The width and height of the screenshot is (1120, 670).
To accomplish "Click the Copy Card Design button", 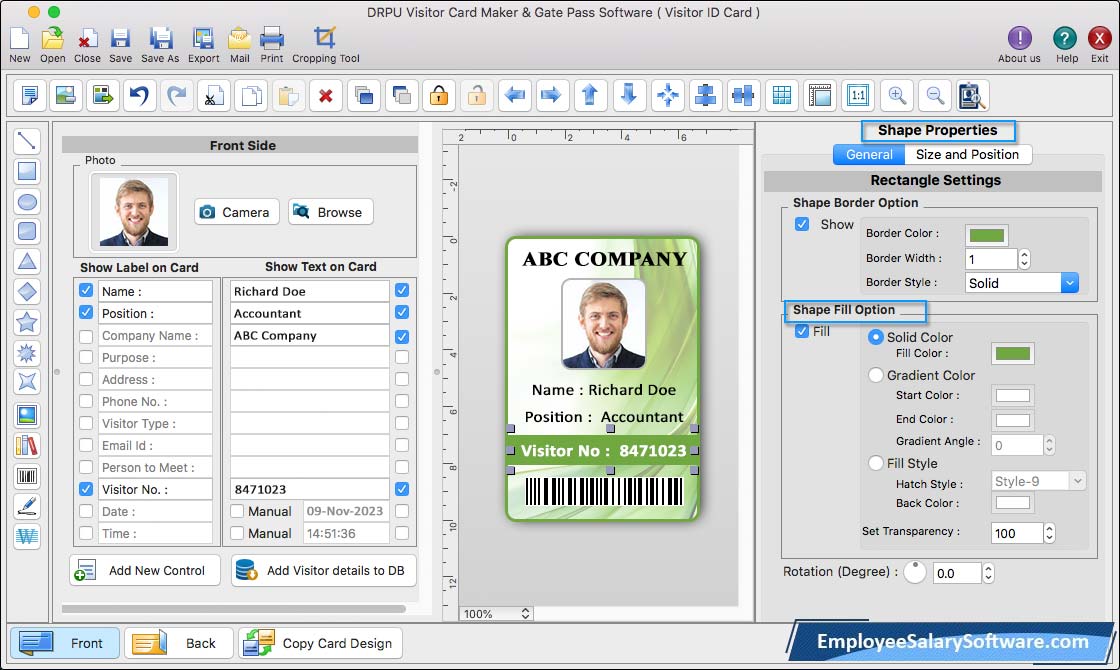I will (x=321, y=643).
